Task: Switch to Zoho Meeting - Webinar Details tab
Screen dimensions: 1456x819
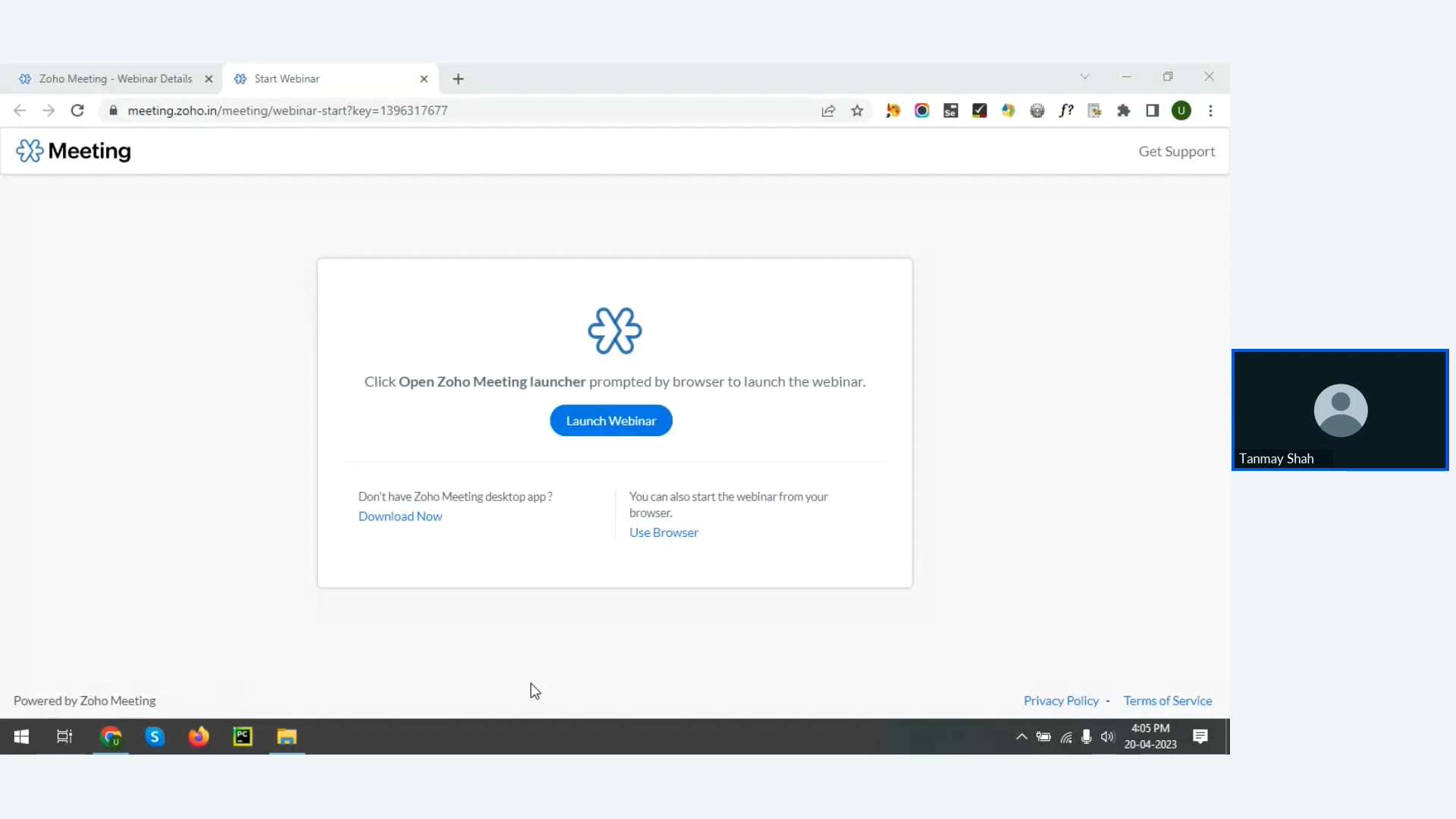Action: tap(115, 79)
